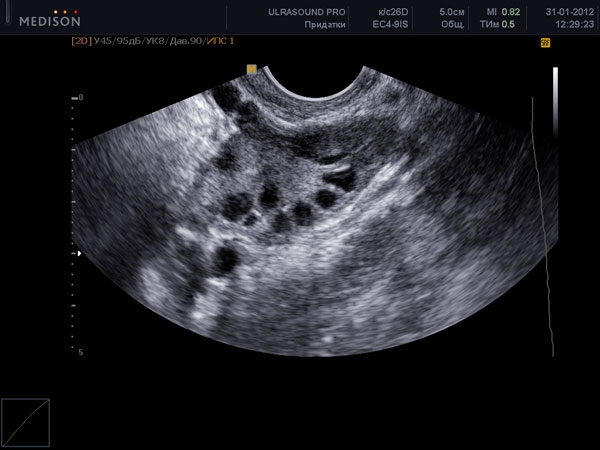The height and width of the screenshot is (450, 600).
Task: Click the depth scale zero mark
Action: click(x=80, y=97)
